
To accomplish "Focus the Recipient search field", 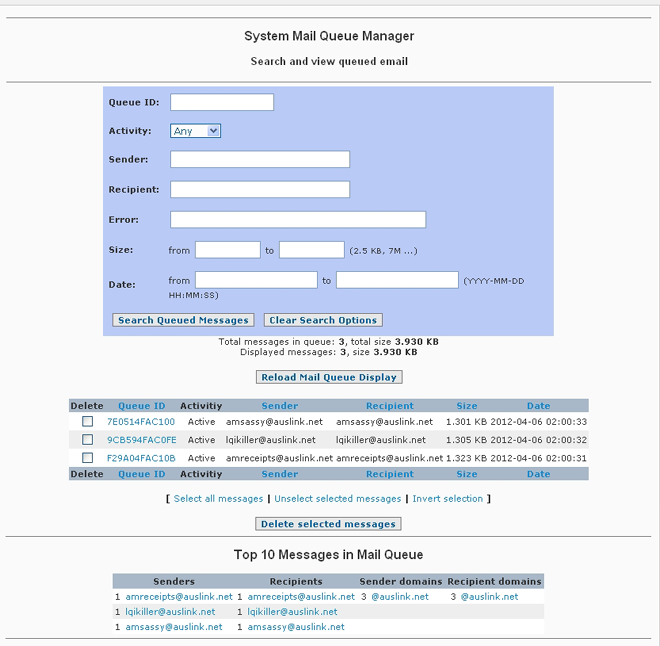I will pos(260,189).
